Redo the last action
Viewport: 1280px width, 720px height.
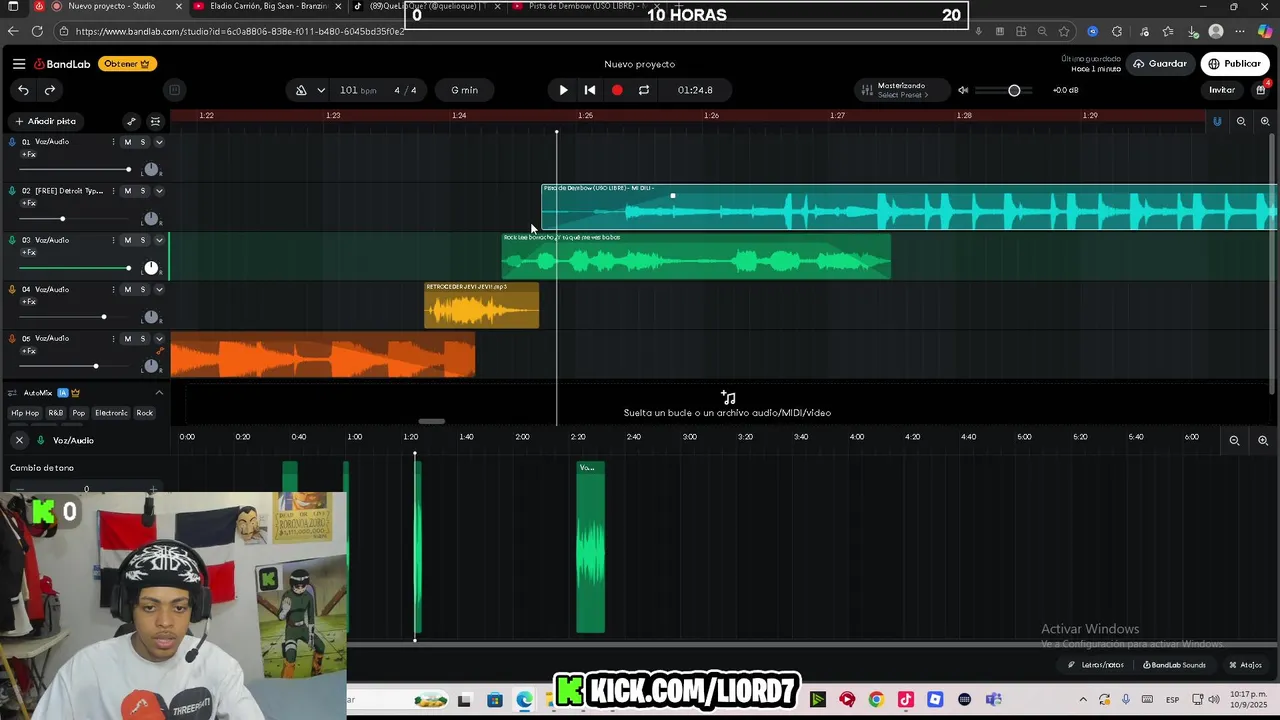pyautogui.click(x=49, y=90)
